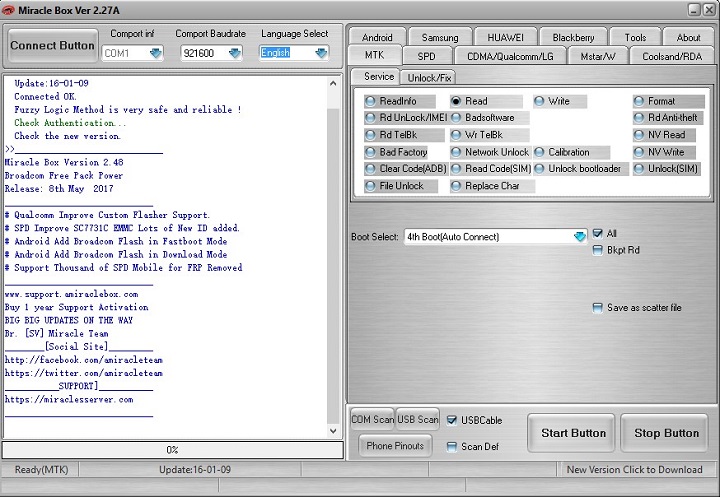Click the COM Scan button
Screen dimensions: 720x497
372,419
